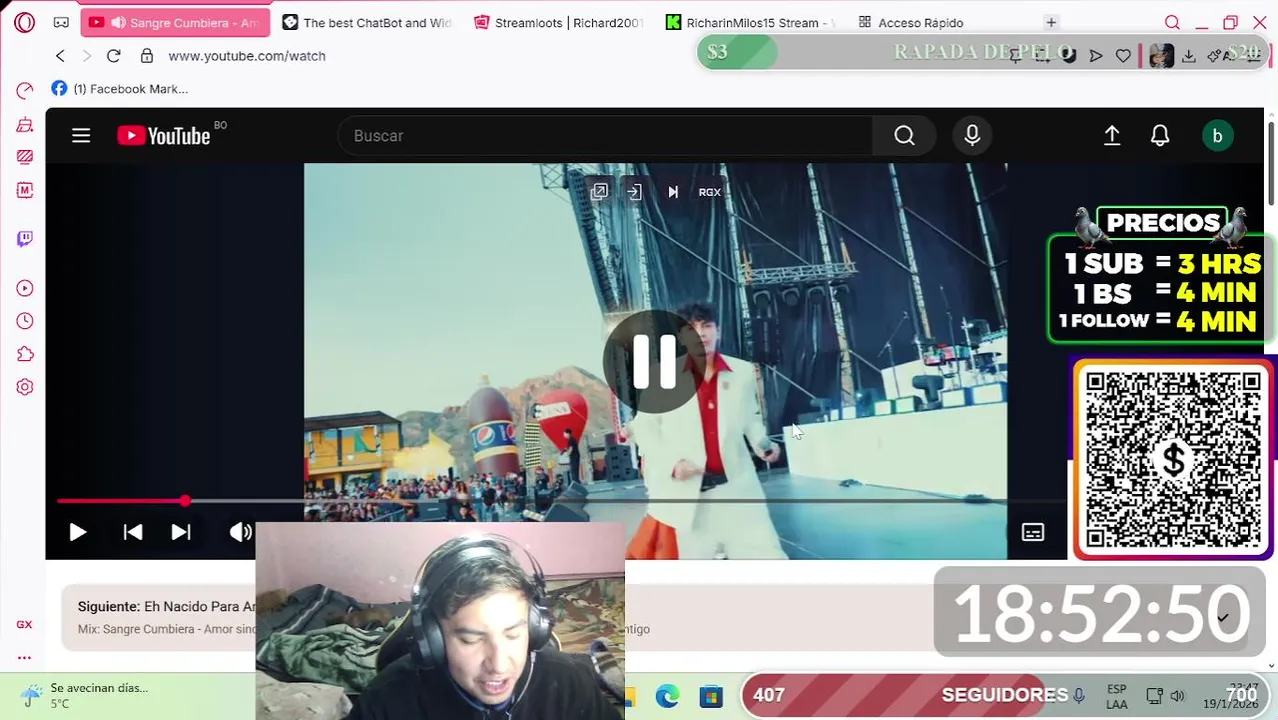The width and height of the screenshot is (1278, 720).
Task: Open network tray icon
Action: click(x=1154, y=696)
